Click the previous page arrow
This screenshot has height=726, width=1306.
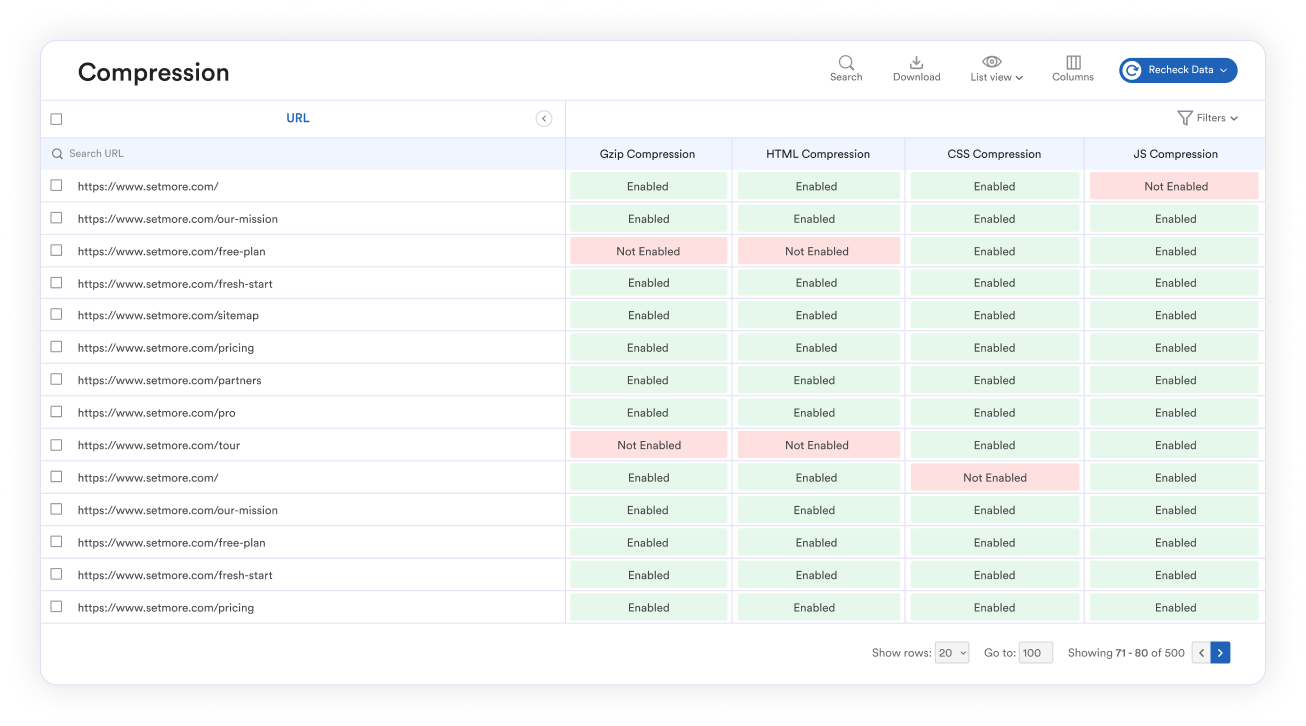[x=1199, y=652]
